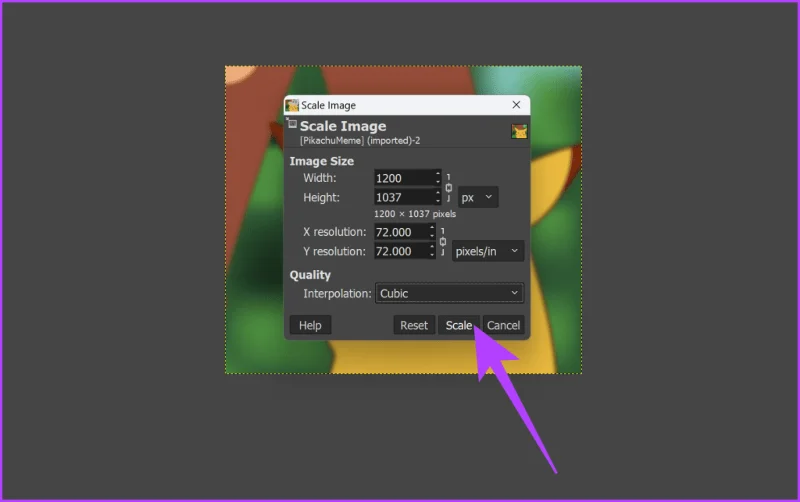Increase Width using the up stepper
This screenshot has width=800, height=502.
pyautogui.click(x=438, y=174)
